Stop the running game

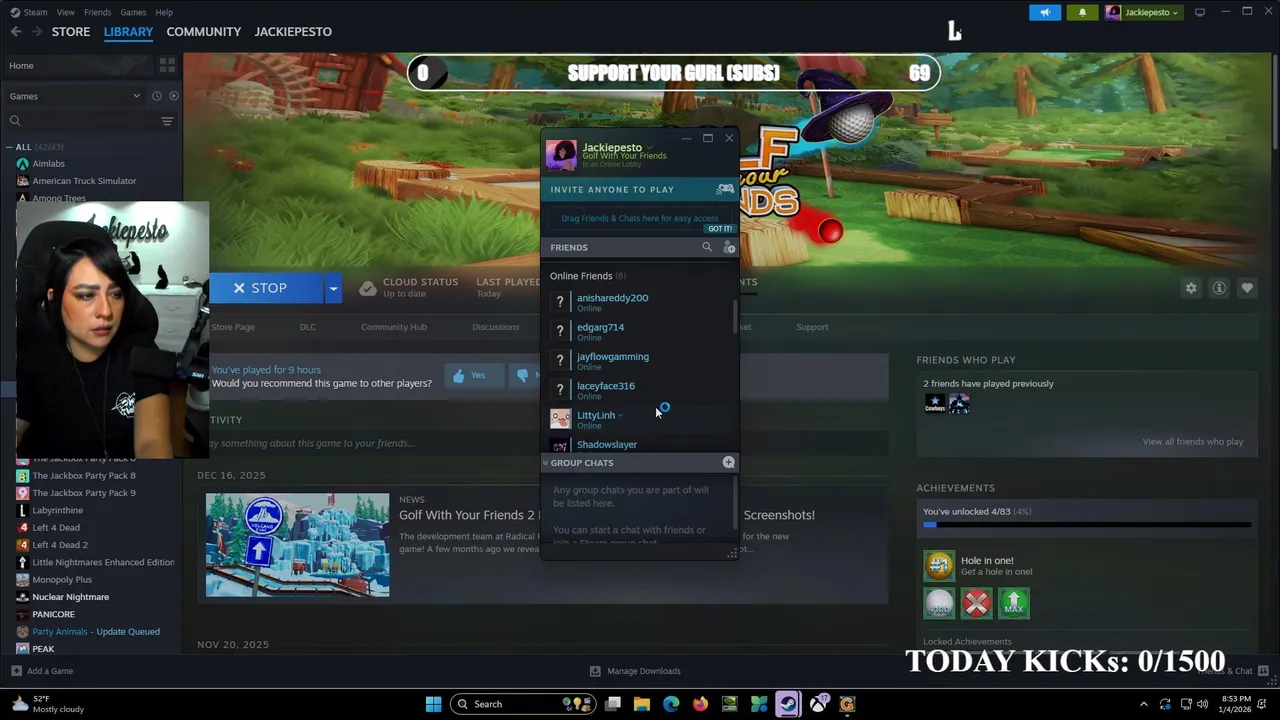tap(267, 288)
